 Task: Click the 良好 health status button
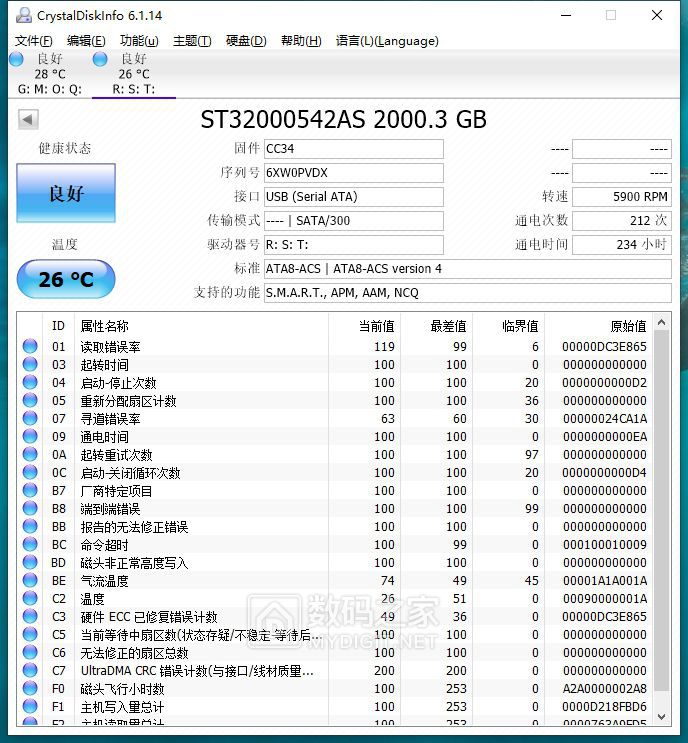coord(66,193)
